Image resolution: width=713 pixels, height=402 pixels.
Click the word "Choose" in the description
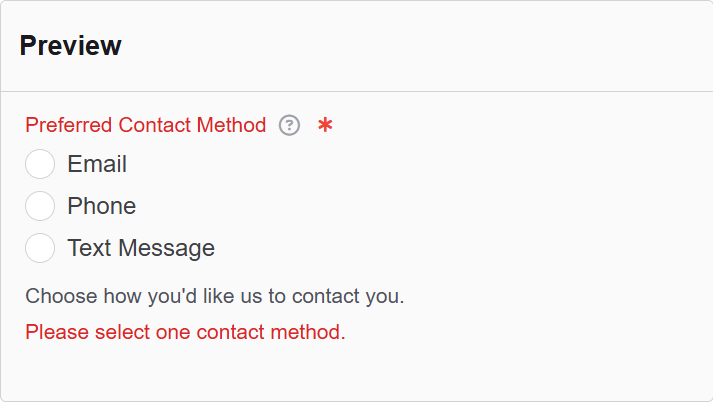point(55,296)
